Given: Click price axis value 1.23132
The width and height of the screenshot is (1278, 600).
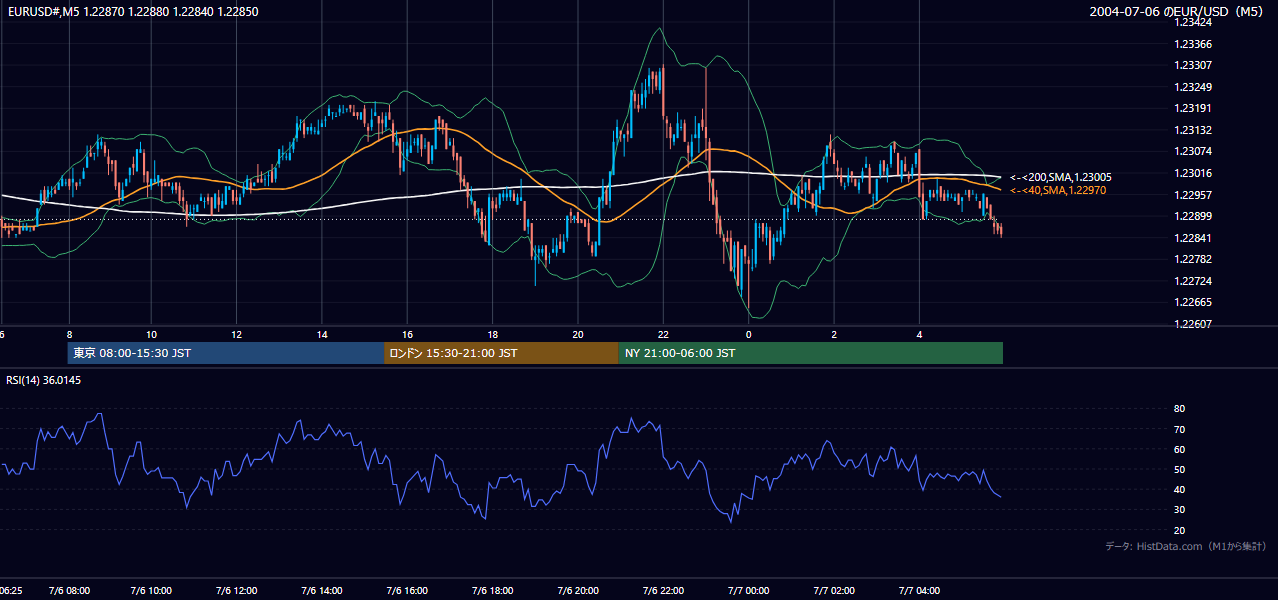Looking at the screenshot, I should (x=1192, y=130).
